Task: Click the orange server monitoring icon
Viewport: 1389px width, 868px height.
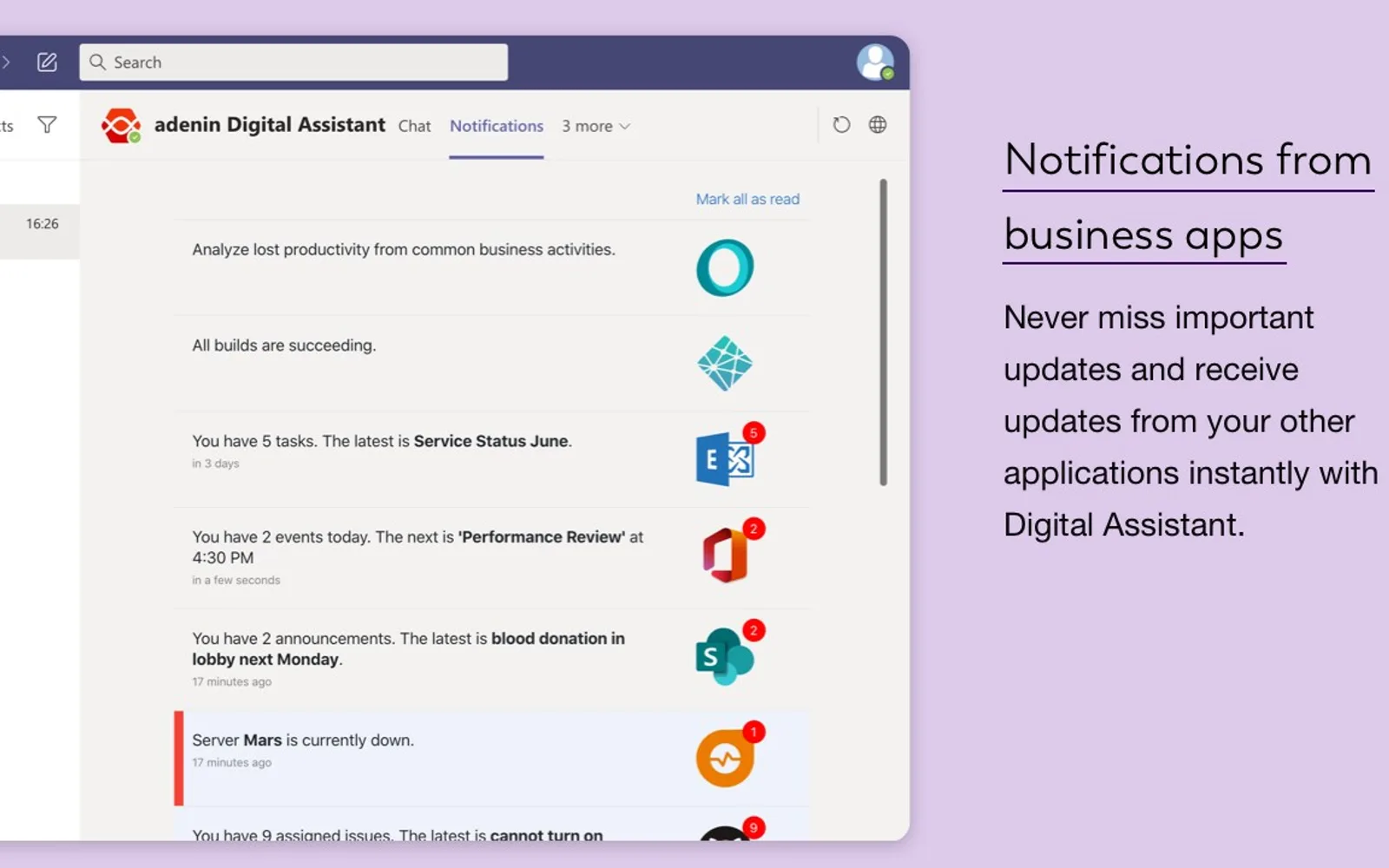Action: point(725,759)
